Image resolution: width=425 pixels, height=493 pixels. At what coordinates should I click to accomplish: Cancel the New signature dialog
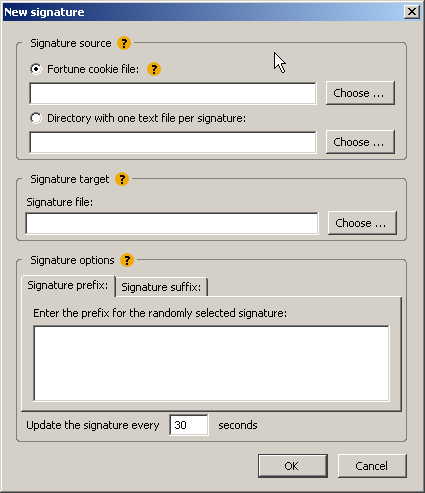[372, 466]
